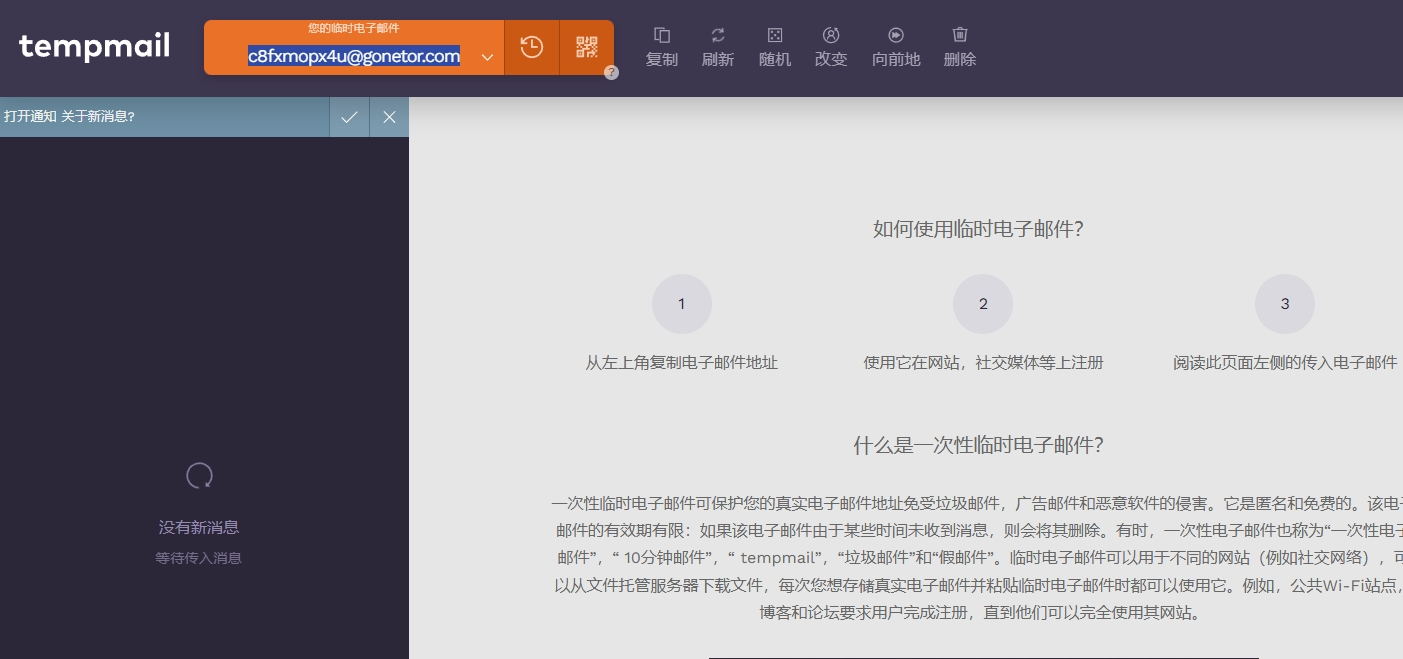This screenshot has width=1403, height=659.
Task: Click the question mark help badge
Action: (x=610, y=72)
